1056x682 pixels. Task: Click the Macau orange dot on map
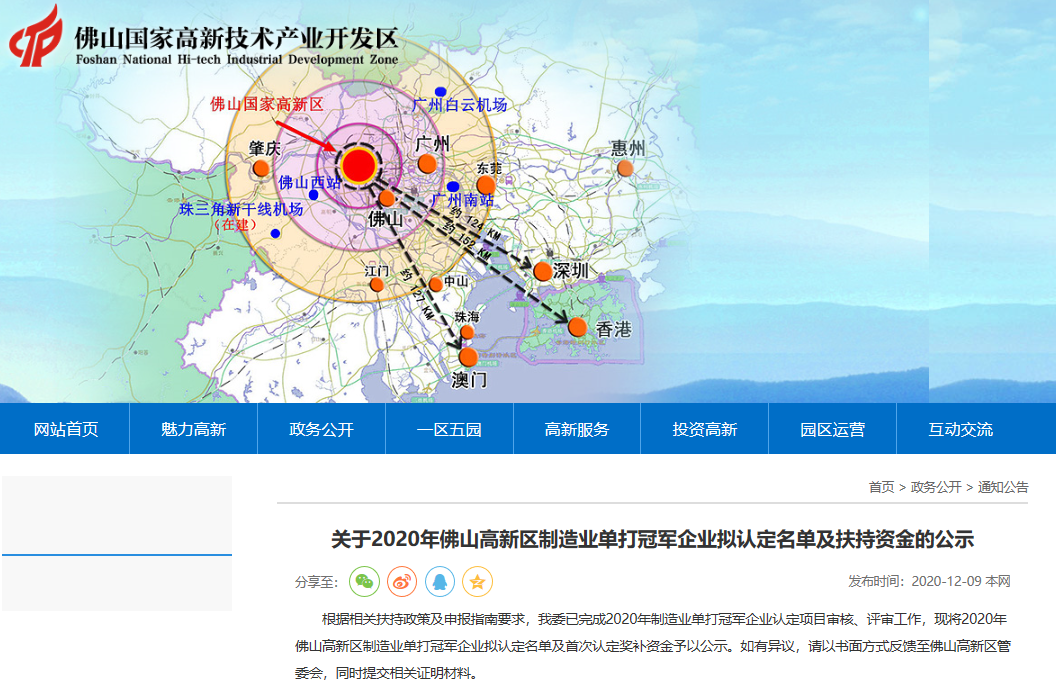pos(468,357)
